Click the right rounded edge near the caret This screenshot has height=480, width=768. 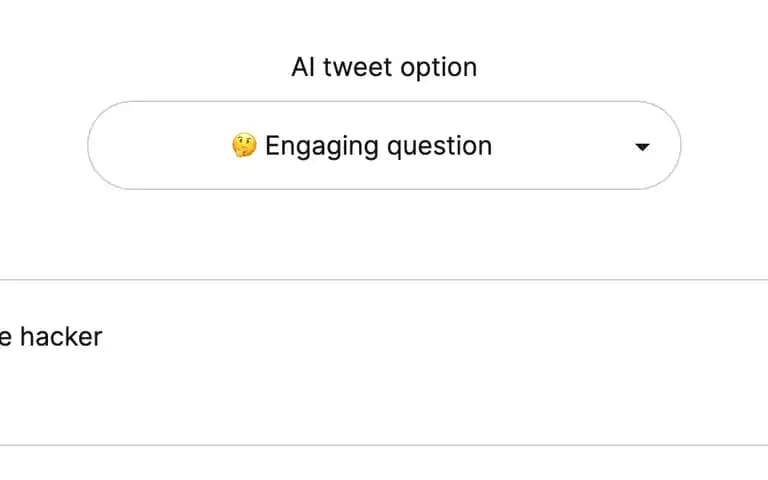pyautogui.click(x=666, y=145)
